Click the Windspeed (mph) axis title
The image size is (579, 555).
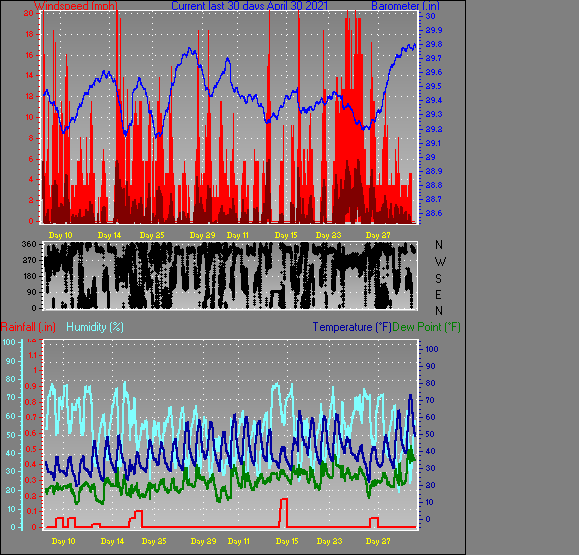(x=76, y=6)
